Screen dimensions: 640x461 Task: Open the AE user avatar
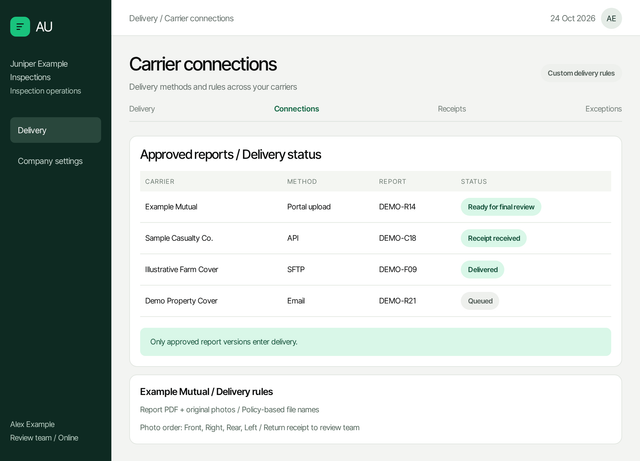611,18
